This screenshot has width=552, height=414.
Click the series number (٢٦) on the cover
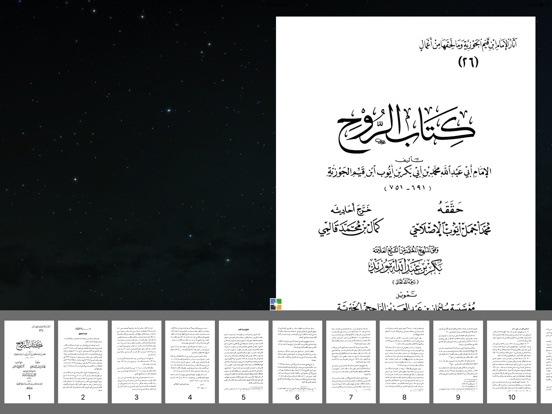468,62
